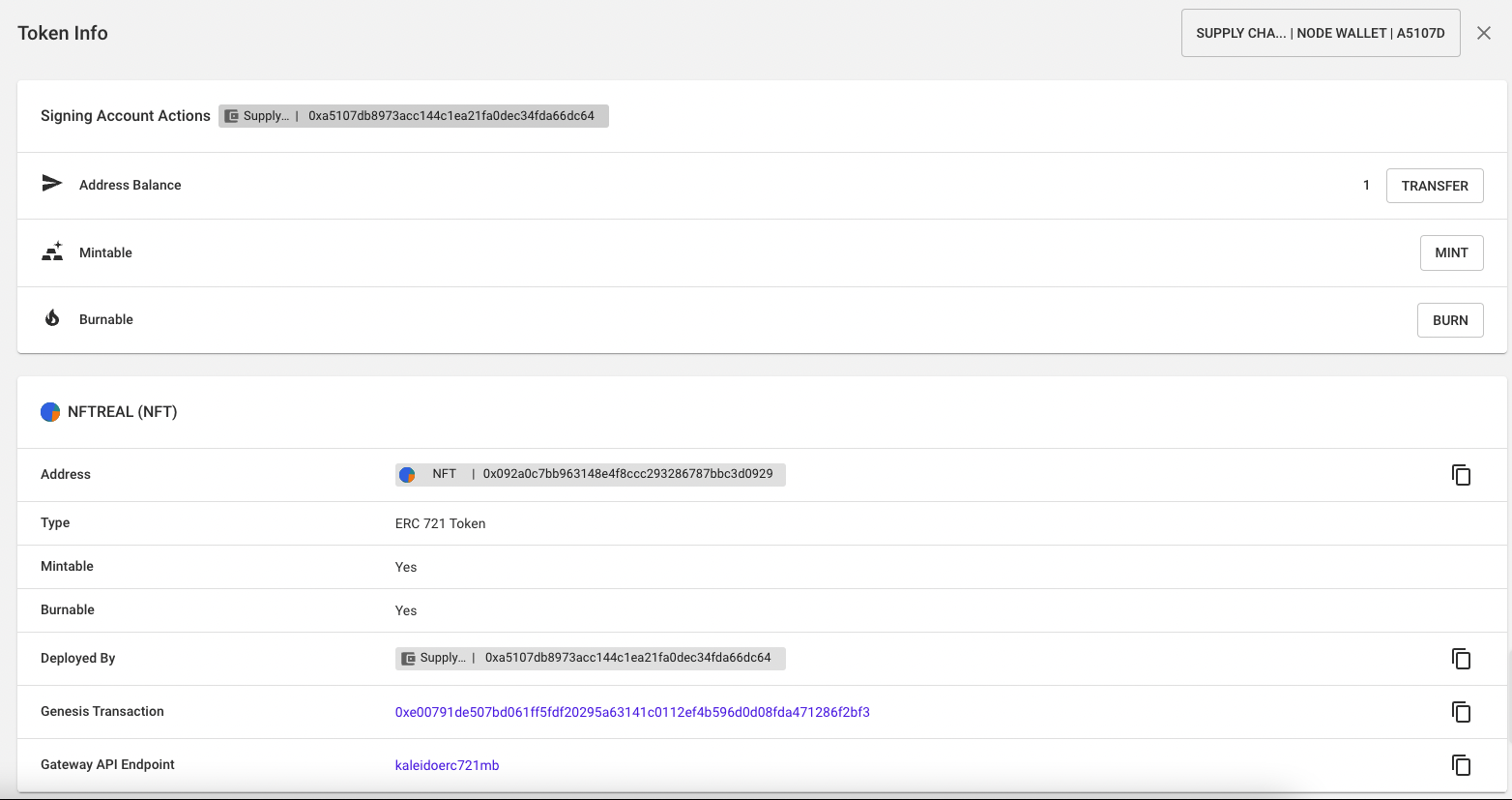Click the NFTREAL token logo icon

[x=50, y=412]
